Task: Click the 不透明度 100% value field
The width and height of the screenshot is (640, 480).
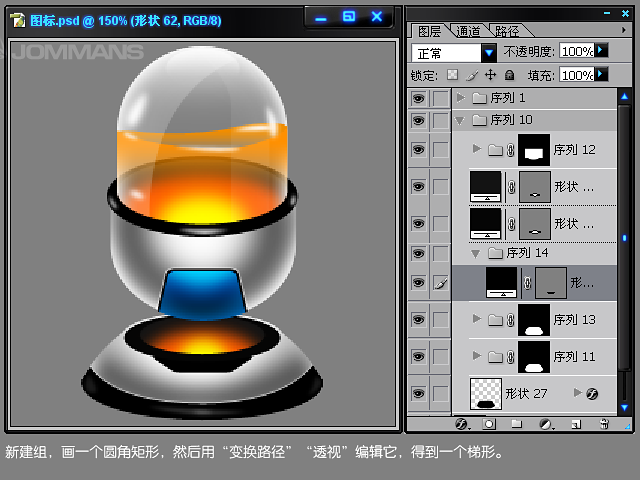Action: pyautogui.click(x=577, y=51)
